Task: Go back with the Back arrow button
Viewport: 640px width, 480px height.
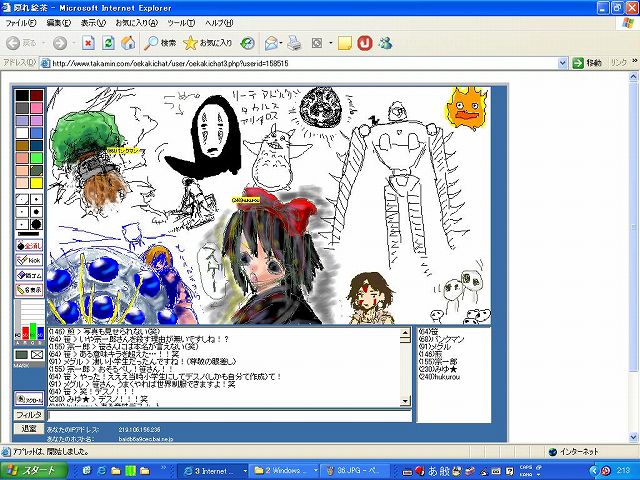Action: (x=21, y=43)
